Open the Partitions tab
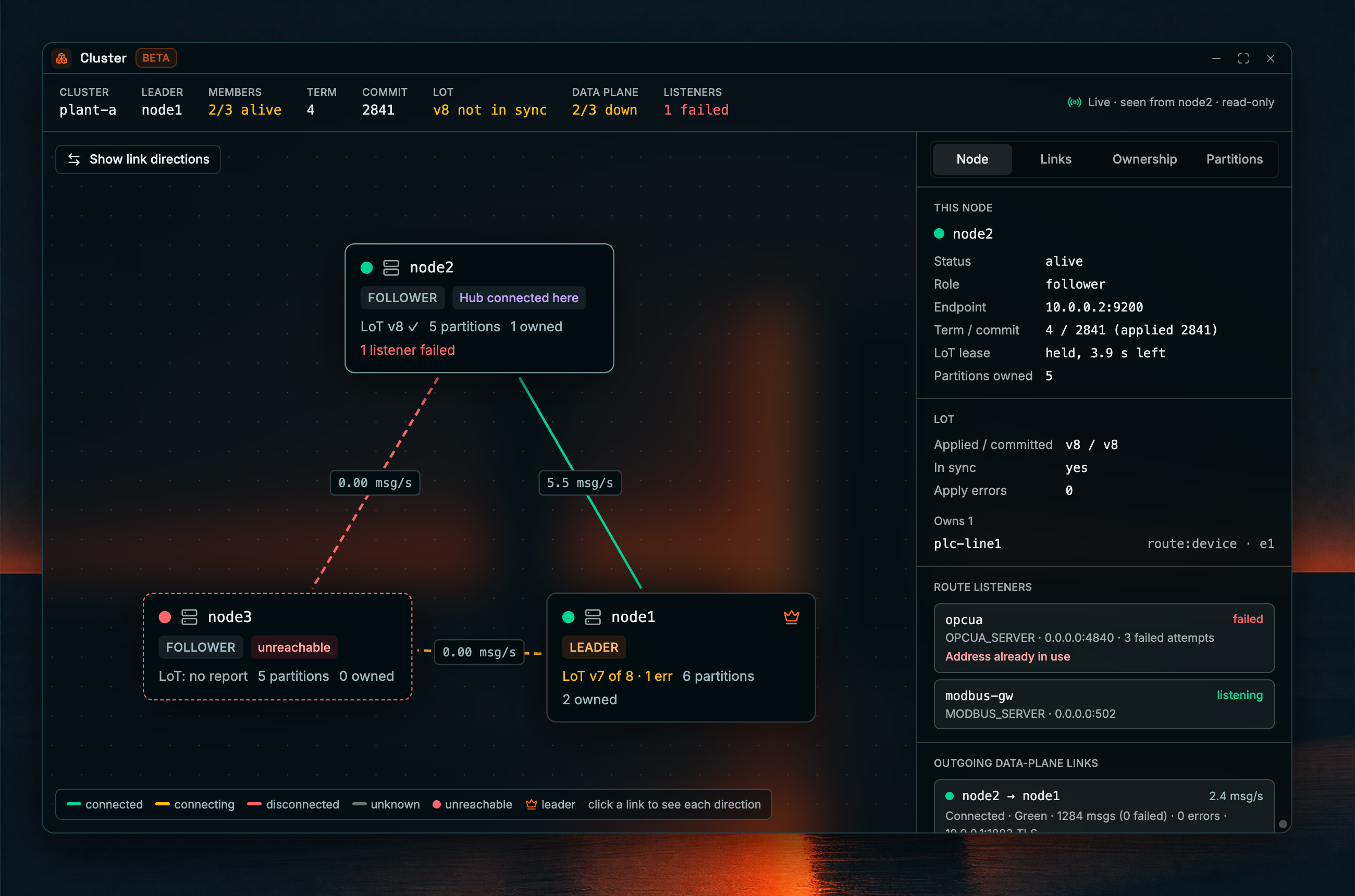Image resolution: width=1355 pixels, height=896 pixels. pos(1235,159)
